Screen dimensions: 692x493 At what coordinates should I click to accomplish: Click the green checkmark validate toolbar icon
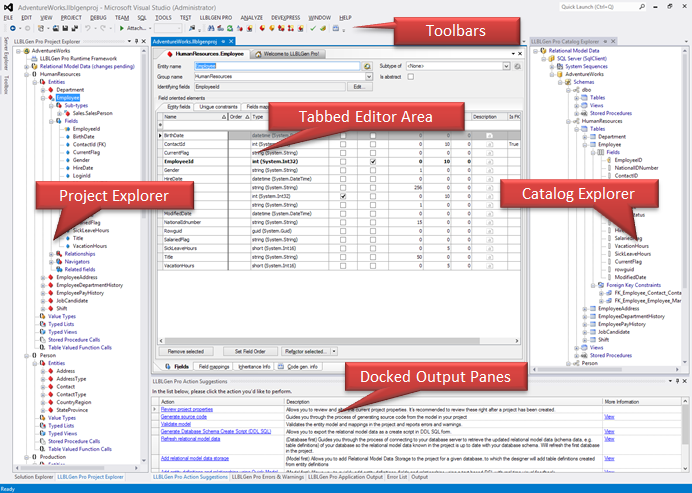[x=313, y=28]
